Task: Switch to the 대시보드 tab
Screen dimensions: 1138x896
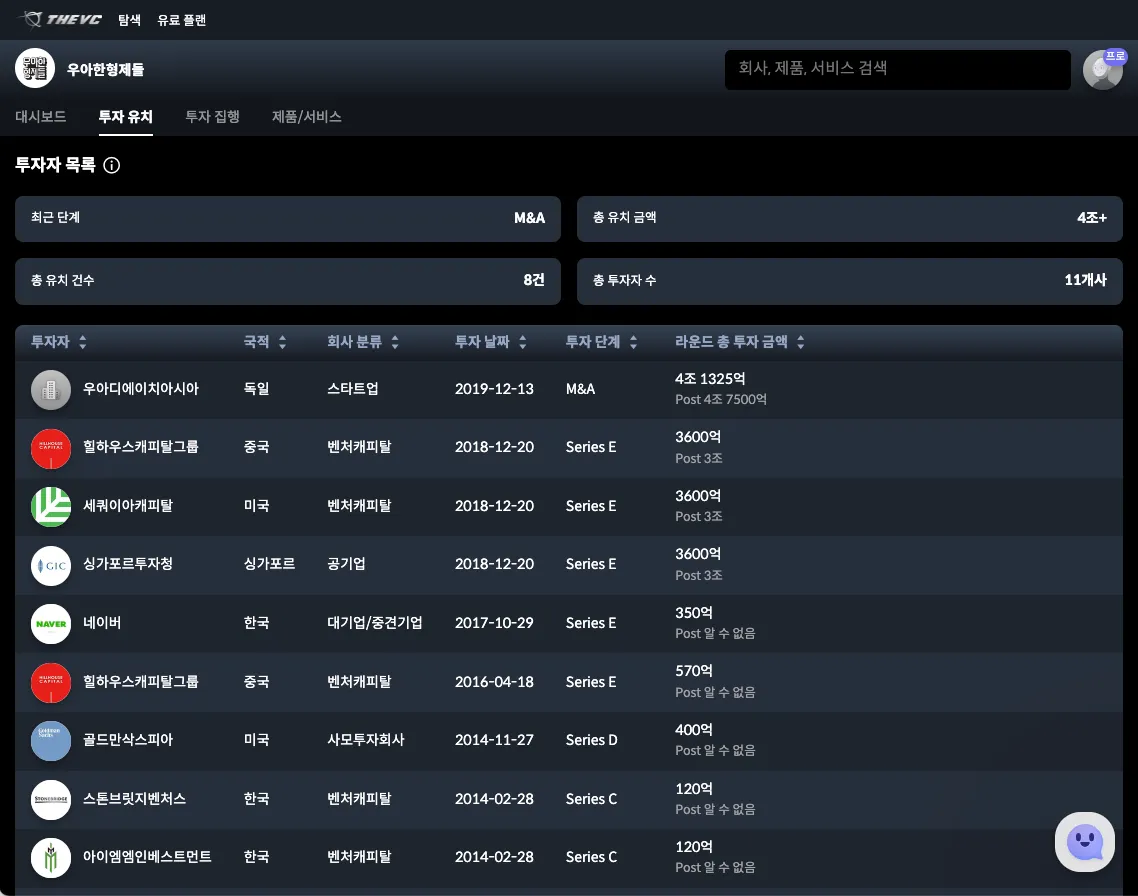Action: (x=41, y=116)
